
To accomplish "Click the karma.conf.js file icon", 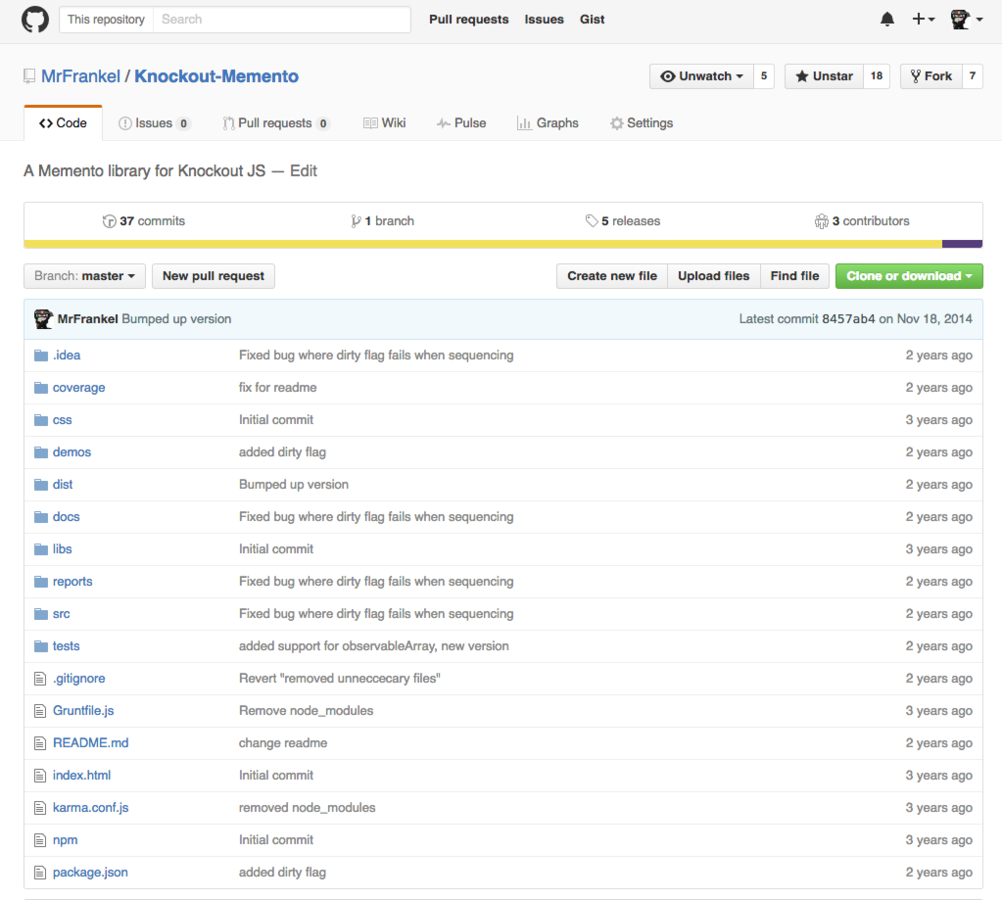I will 40,807.
